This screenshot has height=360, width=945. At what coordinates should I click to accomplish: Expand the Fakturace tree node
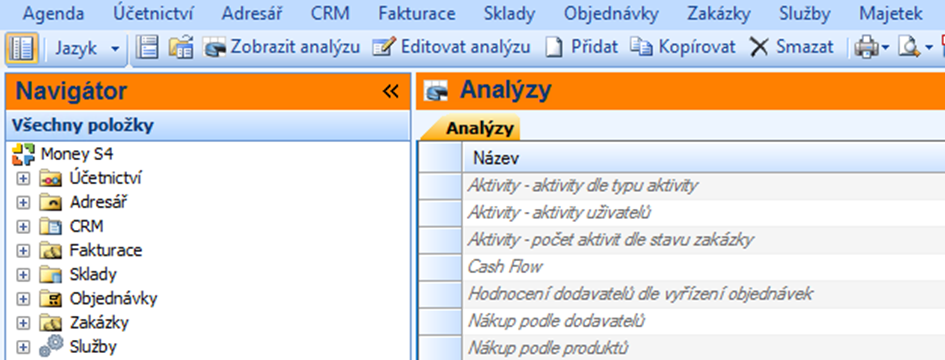click(x=23, y=250)
